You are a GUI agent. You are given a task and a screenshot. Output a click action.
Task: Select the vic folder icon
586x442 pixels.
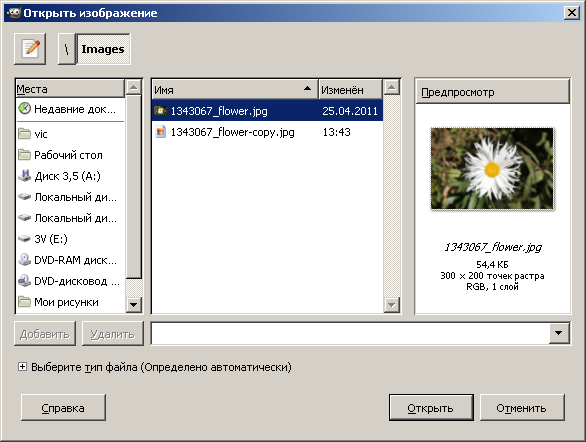tap(24, 133)
